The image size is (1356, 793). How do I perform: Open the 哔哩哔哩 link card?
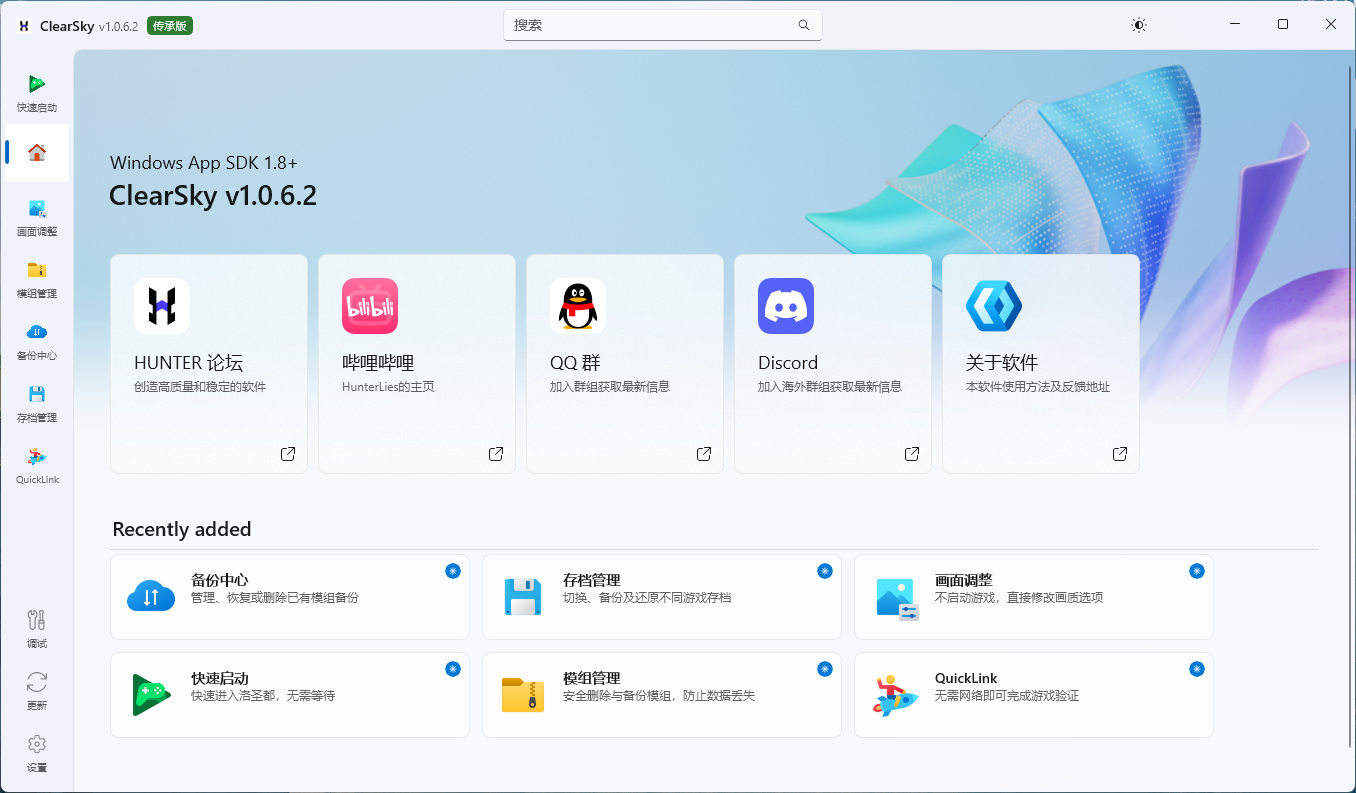[416, 363]
